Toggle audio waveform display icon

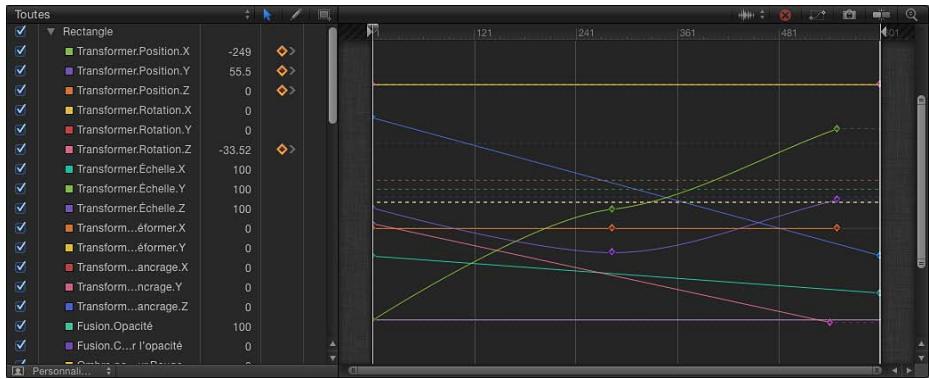[x=747, y=15]
